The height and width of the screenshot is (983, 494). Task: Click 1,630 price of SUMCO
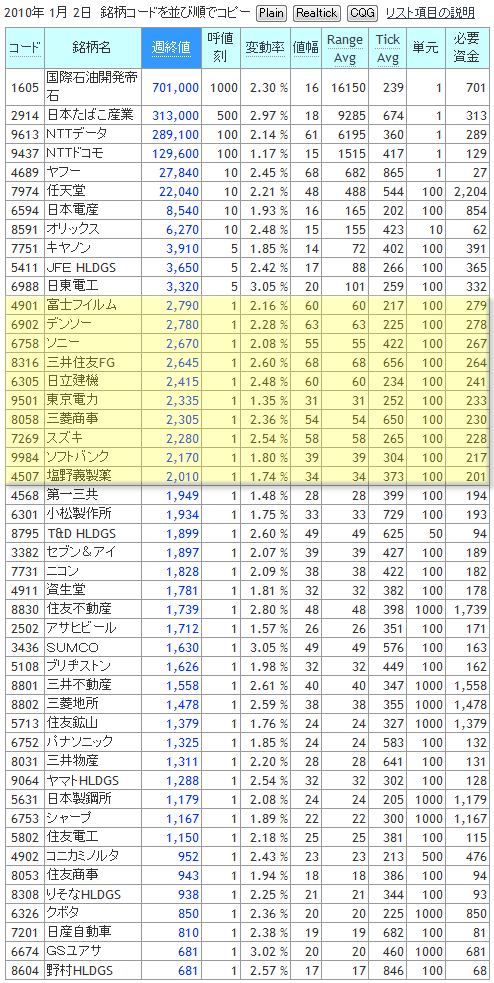coord(182,646)
